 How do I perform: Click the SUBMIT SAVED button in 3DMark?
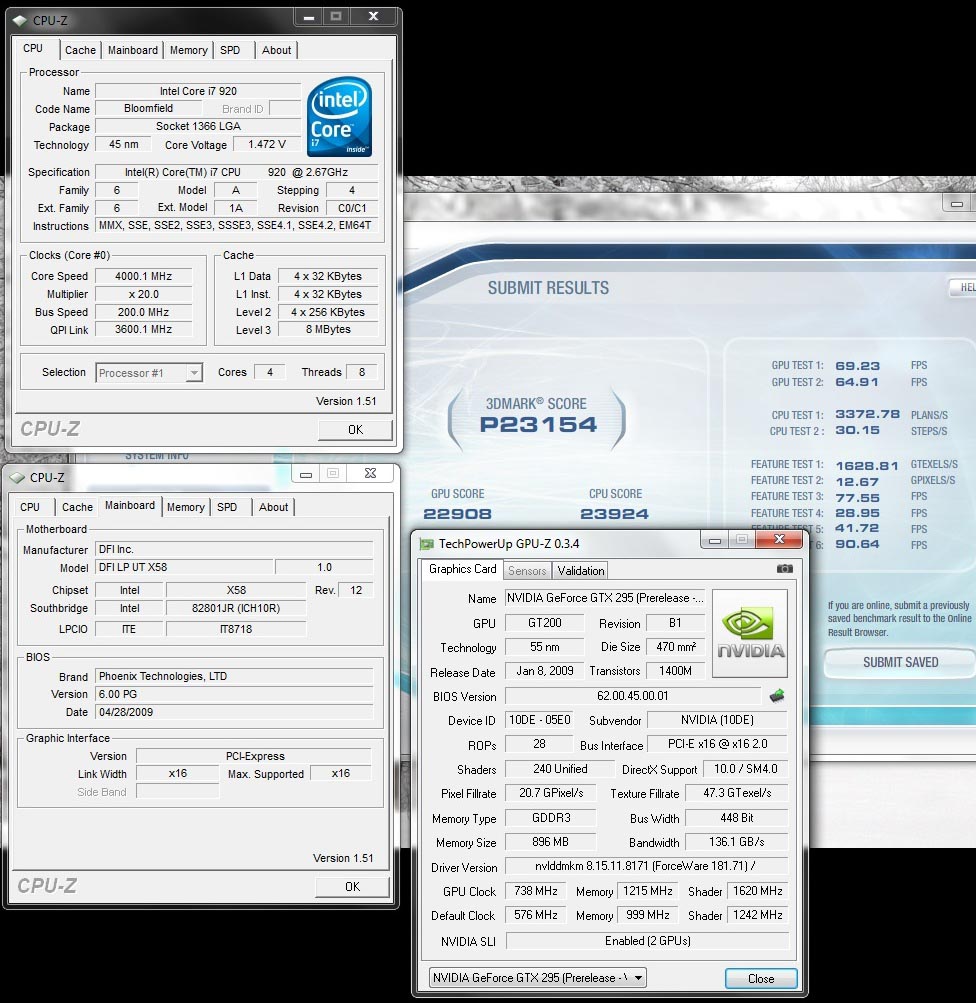(x=901, y=663)
